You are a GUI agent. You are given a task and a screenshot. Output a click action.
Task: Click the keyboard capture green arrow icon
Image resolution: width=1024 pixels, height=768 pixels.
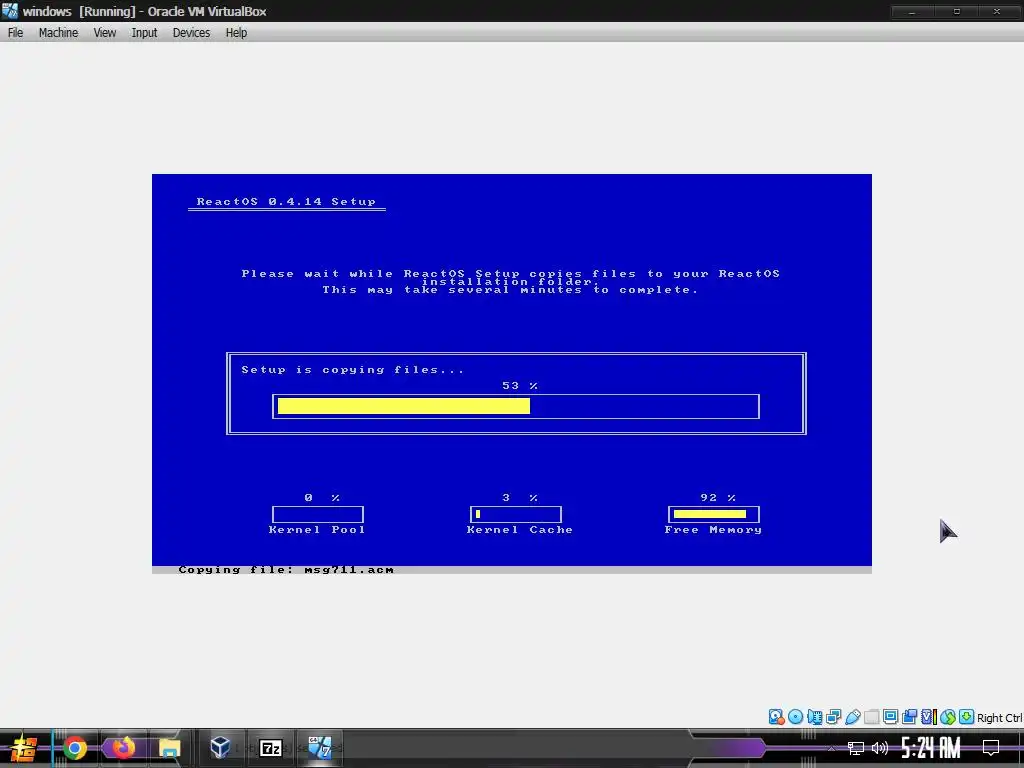point(967,717)
